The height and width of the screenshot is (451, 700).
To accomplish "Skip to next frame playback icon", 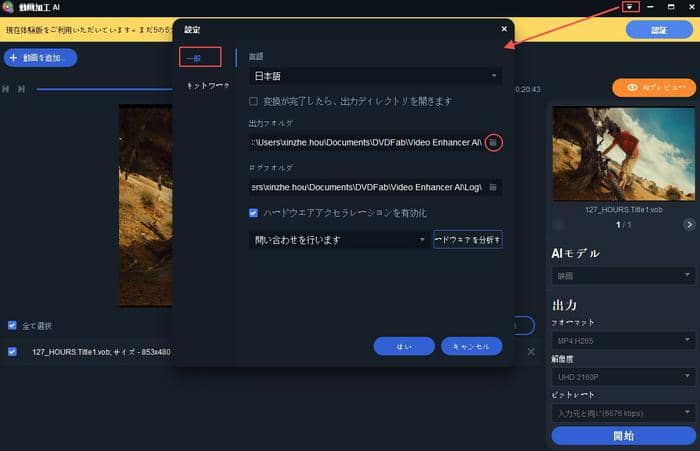I will (x=22, y=90).
